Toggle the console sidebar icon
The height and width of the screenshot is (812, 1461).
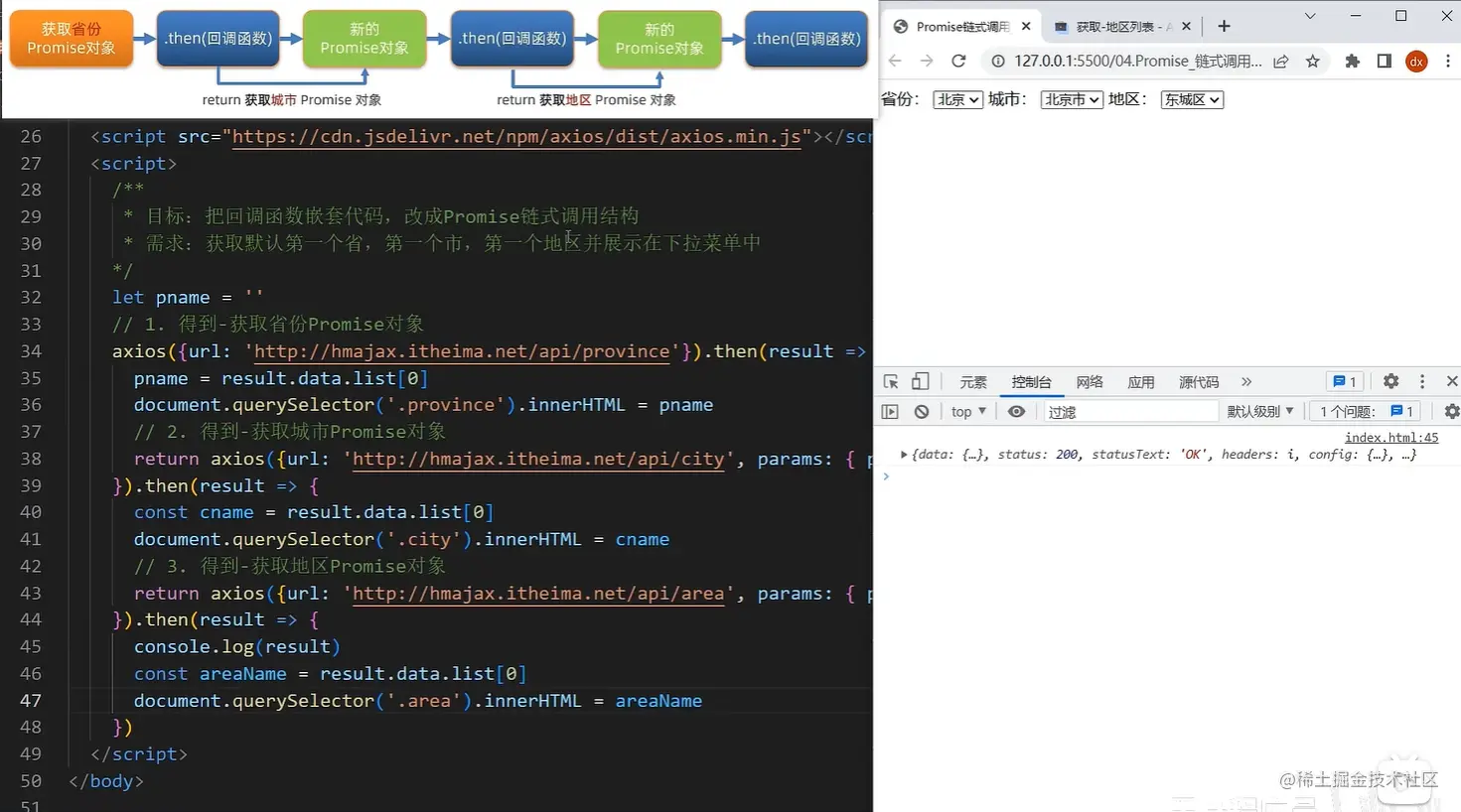point(890,411)
